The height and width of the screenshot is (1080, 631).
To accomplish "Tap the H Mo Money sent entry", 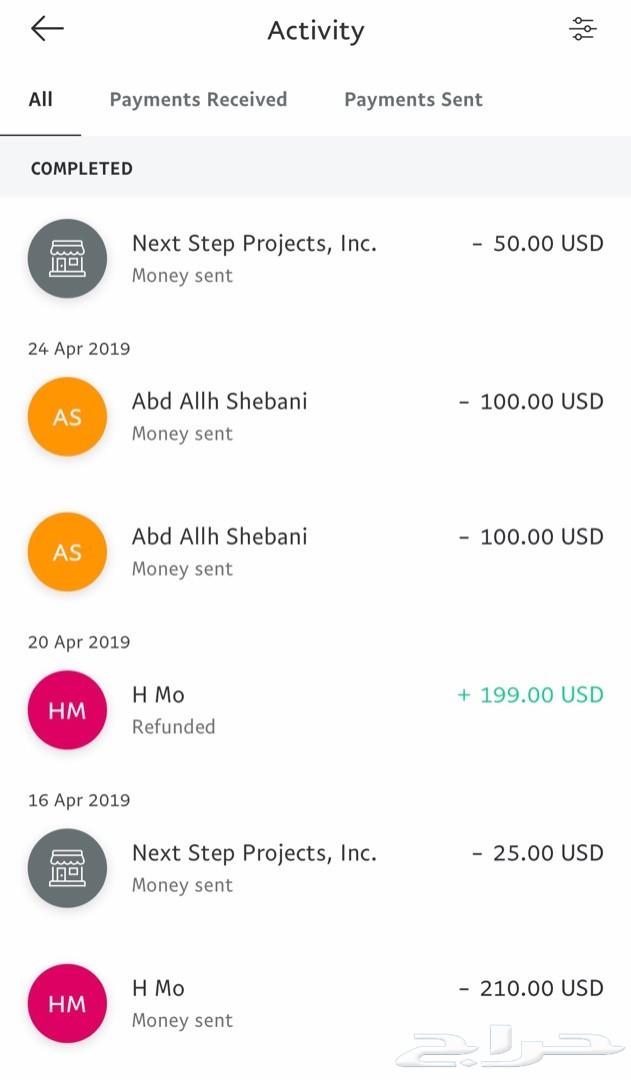I will tap(316, 1004).
